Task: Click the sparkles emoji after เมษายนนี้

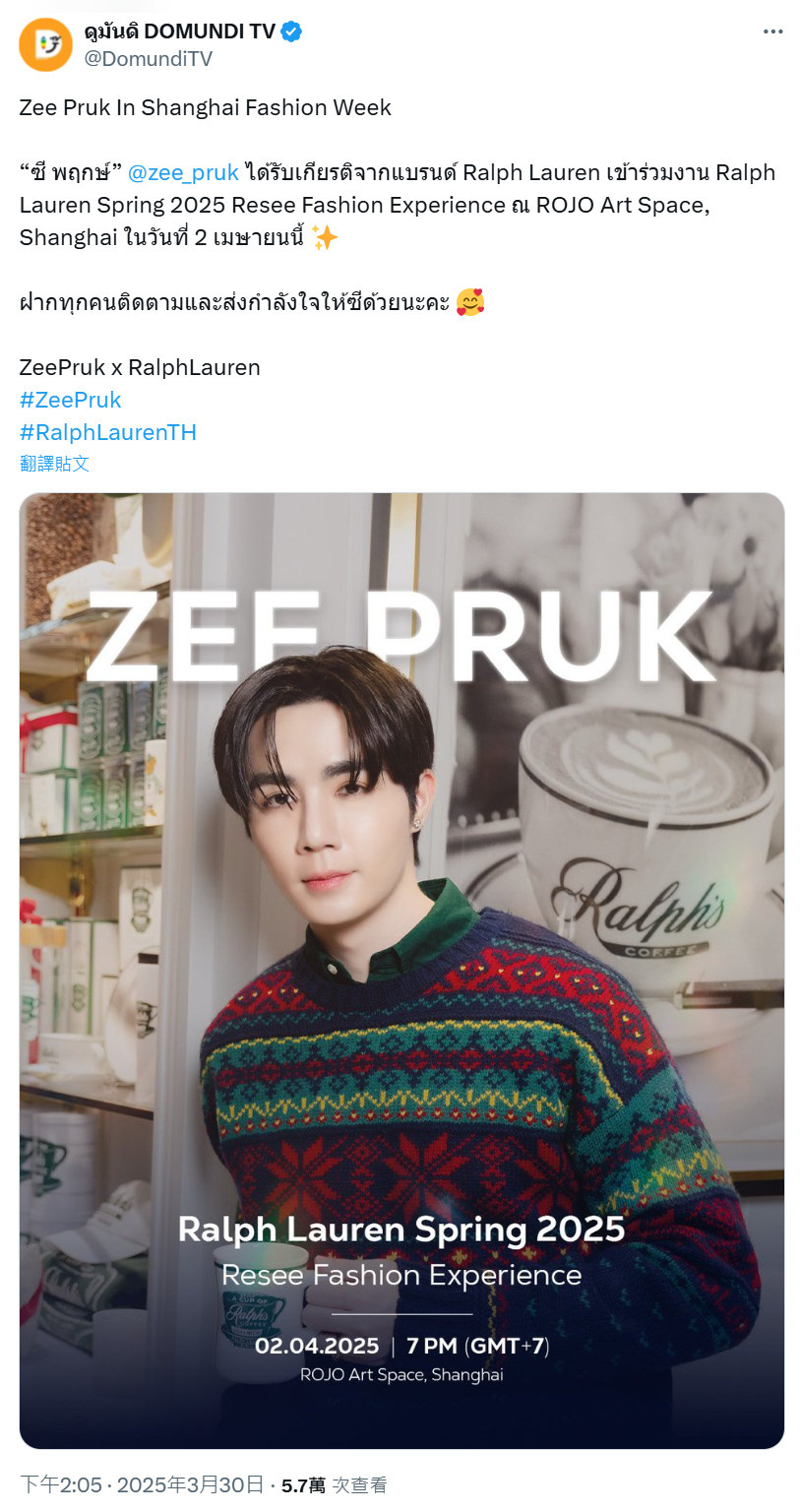Action: [x=324, y=238]
